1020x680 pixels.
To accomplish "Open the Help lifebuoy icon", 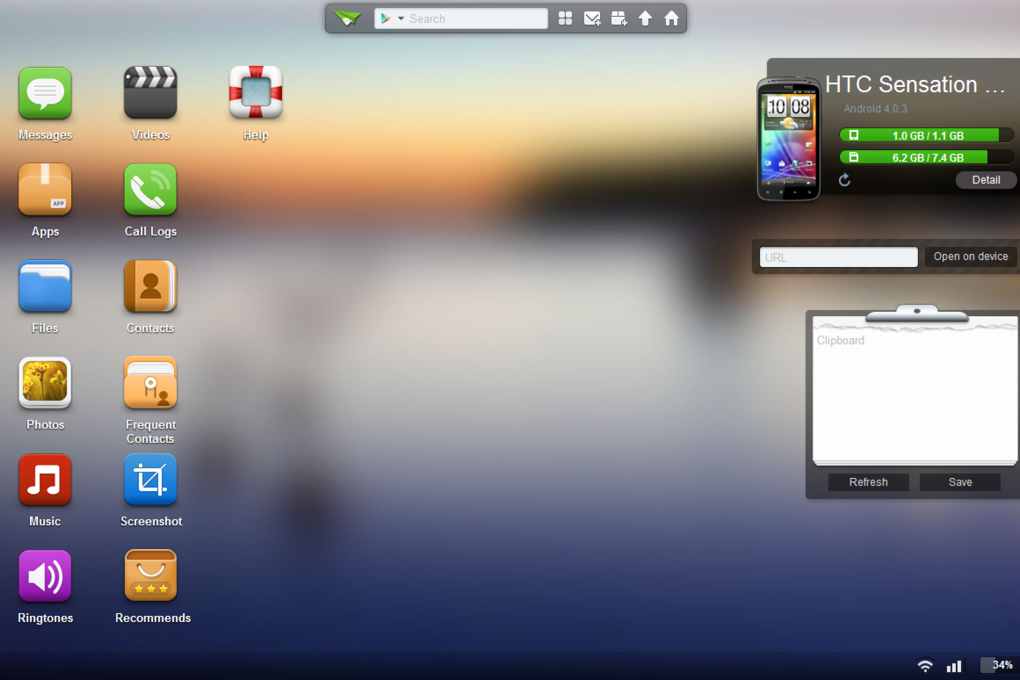I will click(256, 92).
